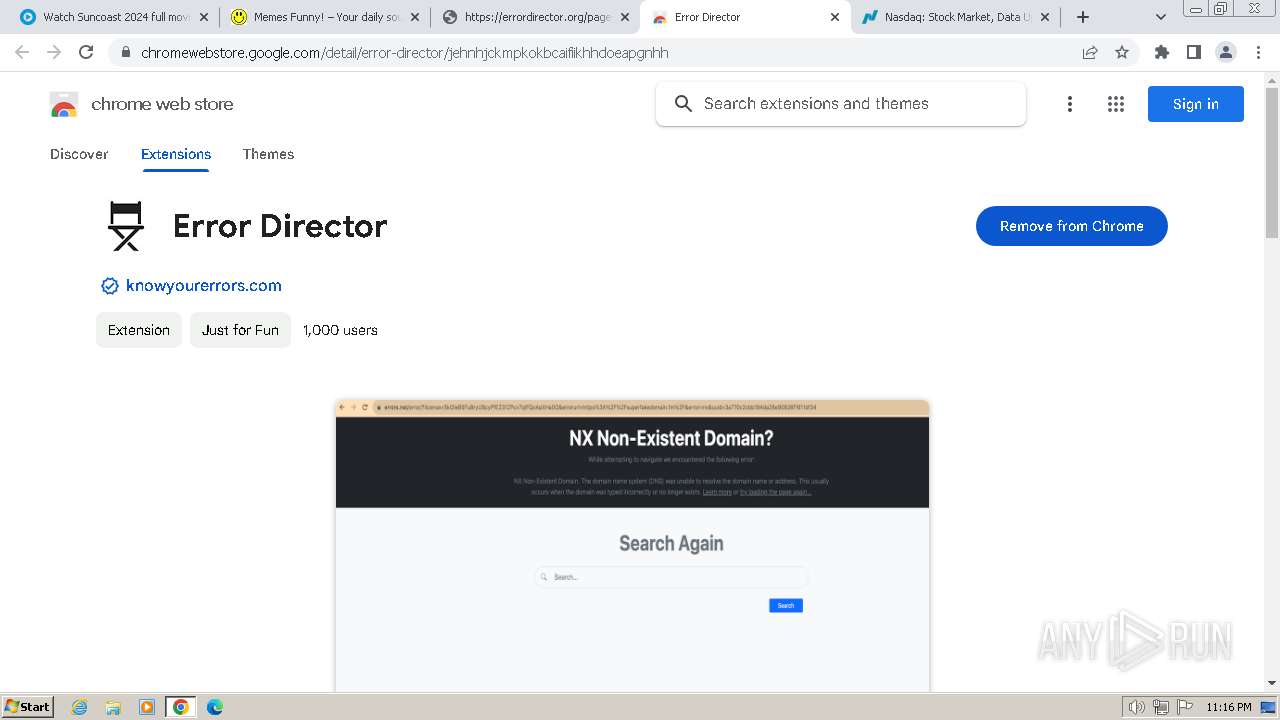
Task: Click the Extension category chip
Action: point(139,330)
